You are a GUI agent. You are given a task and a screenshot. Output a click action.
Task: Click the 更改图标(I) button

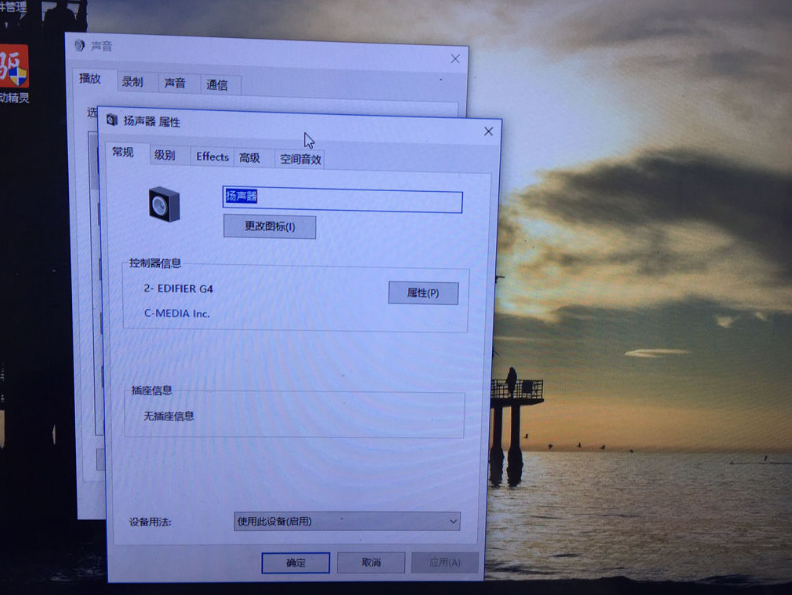(269, 227)
